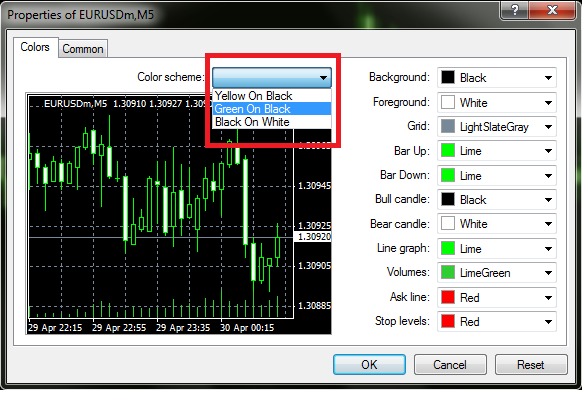Collapse the Color scheme dropdown arrow
The image size is (582, 393).
coord(323,78)
